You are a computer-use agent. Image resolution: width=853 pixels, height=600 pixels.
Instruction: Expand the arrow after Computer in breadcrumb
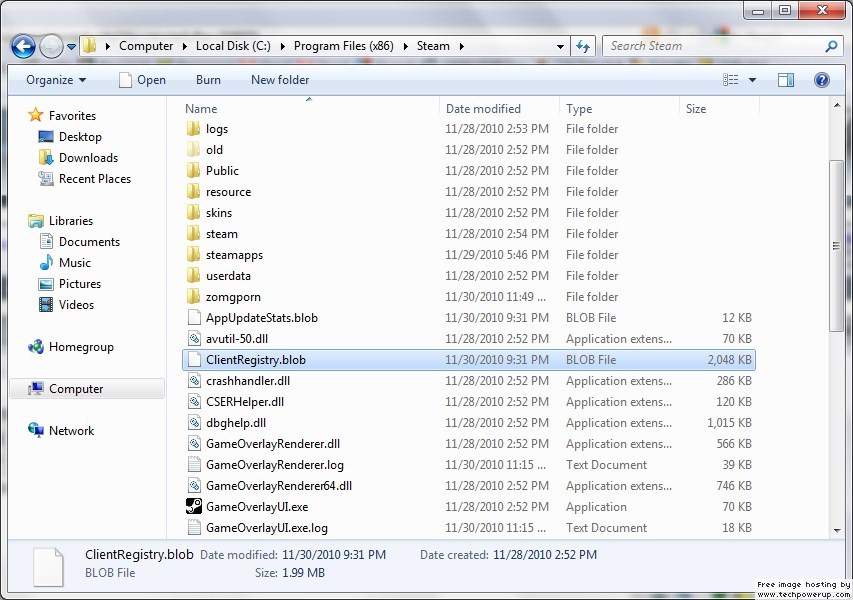[184, 46]
